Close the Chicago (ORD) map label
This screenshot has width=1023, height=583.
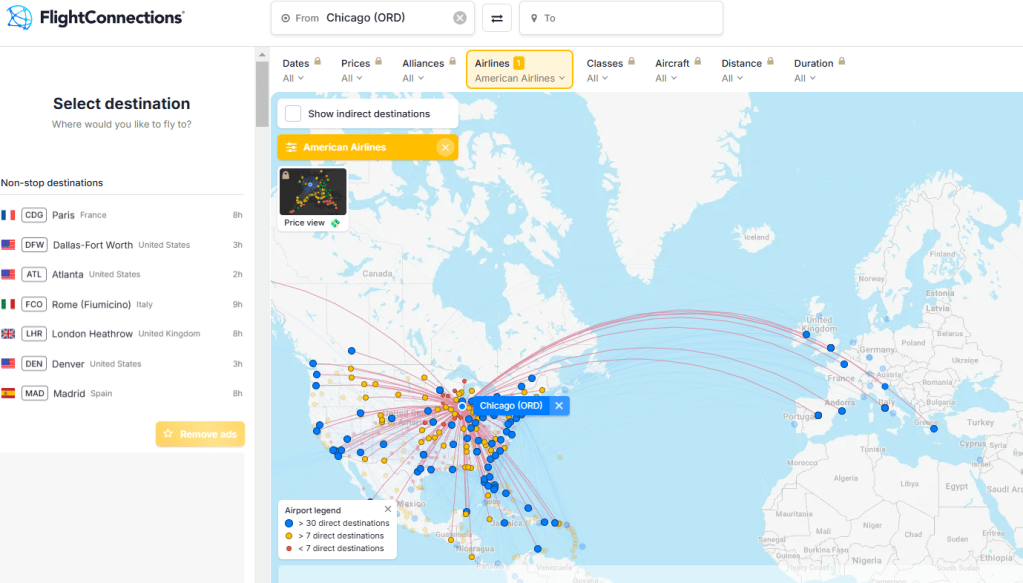tap(559, 405)
